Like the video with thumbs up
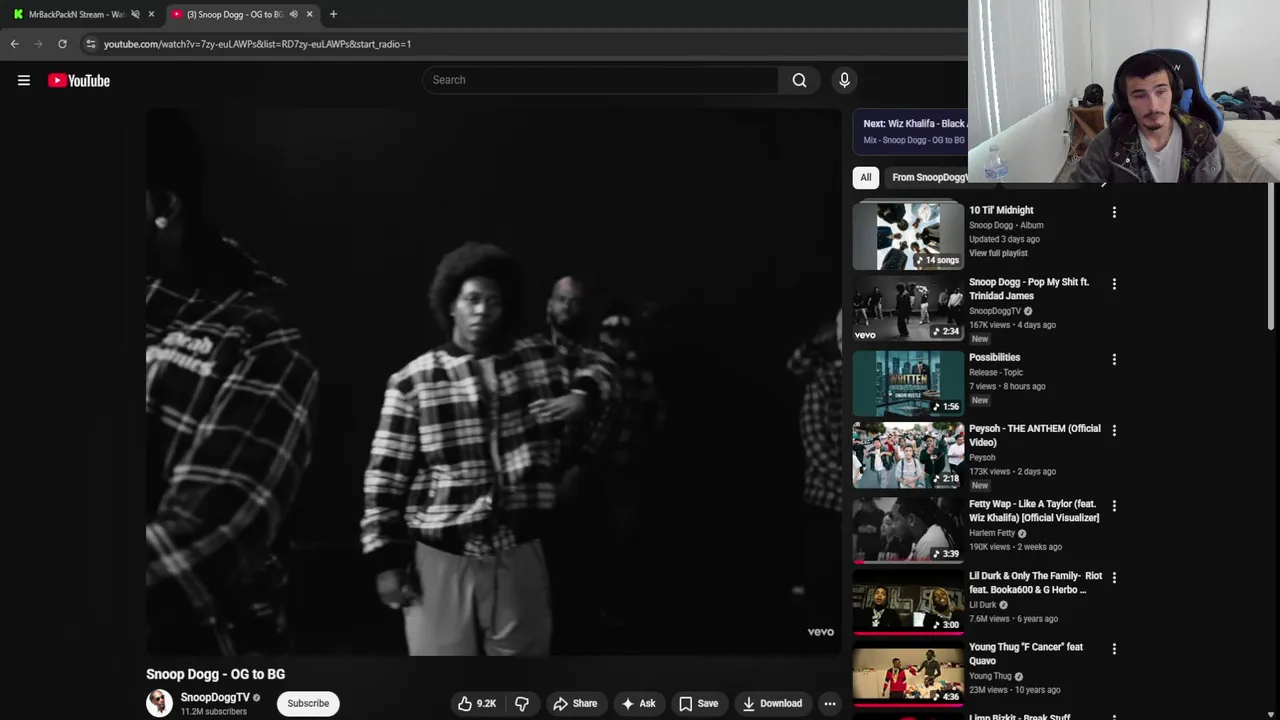This screenshot has width=1280, height=720. pos(477,703)
